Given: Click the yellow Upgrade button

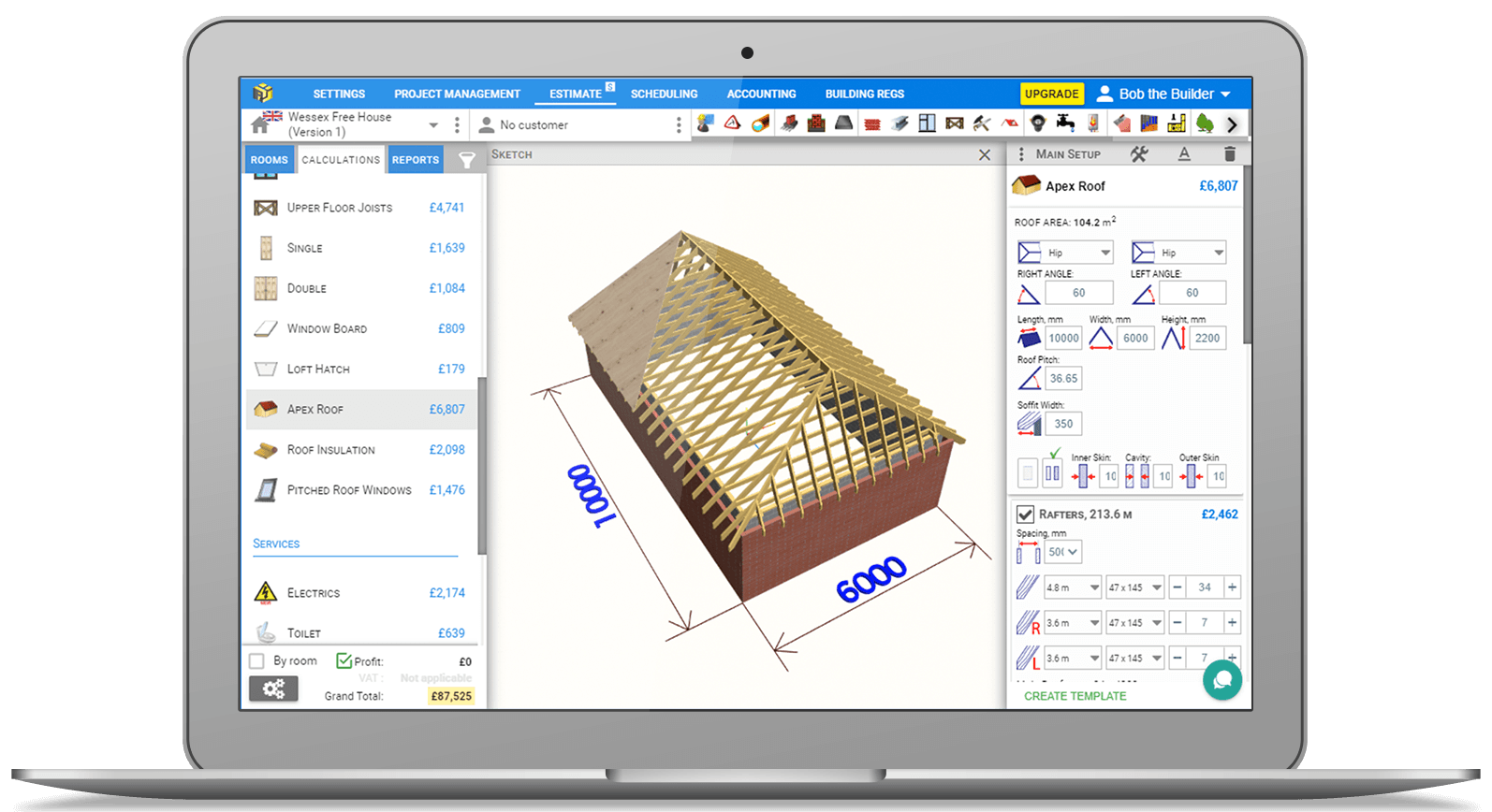Looking at the screenshot, I should (x=1051, y=94).
